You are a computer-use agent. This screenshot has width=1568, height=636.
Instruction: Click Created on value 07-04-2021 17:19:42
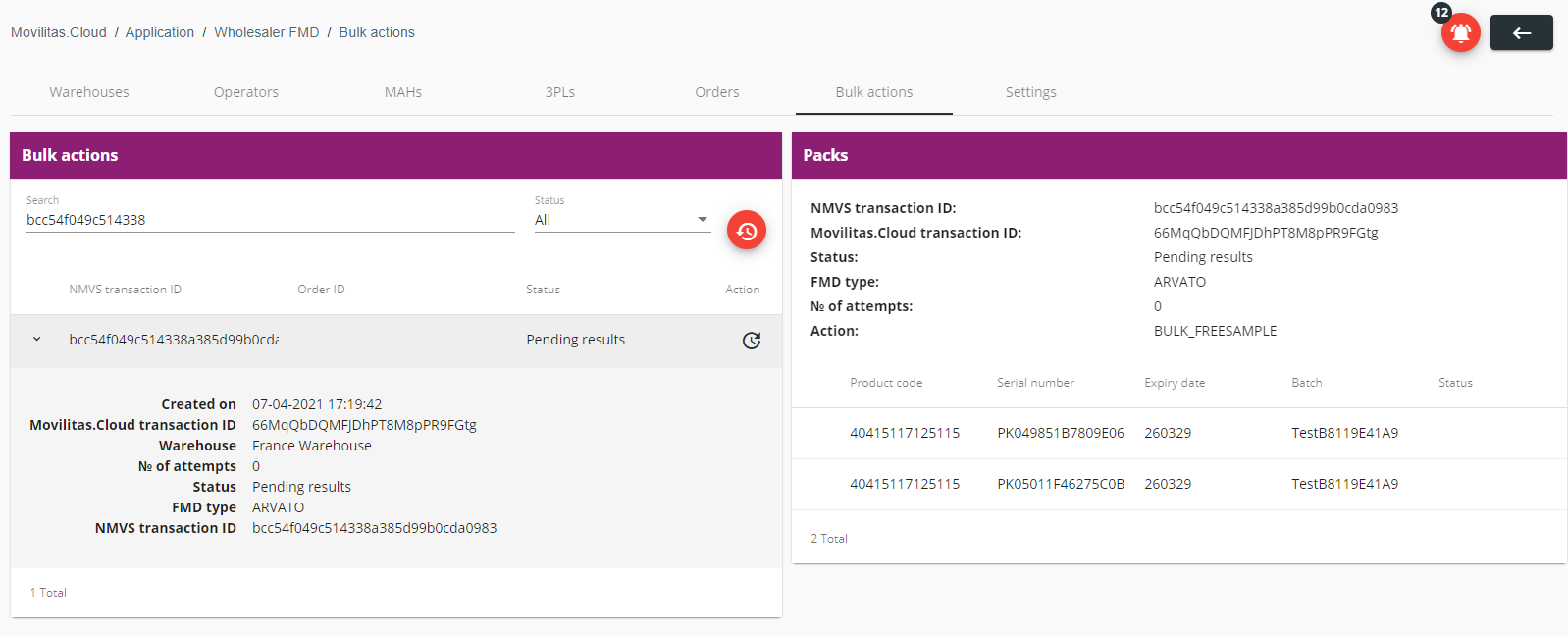[317, 404]
